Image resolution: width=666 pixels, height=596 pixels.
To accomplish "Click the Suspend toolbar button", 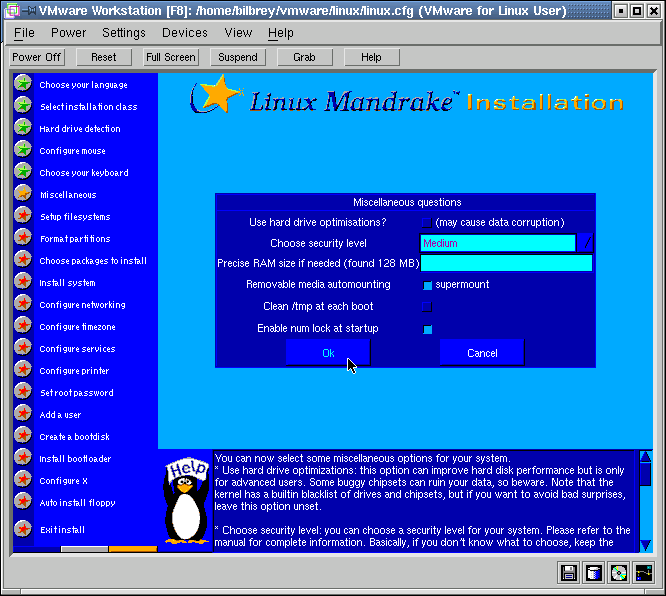I will [238, 57].
